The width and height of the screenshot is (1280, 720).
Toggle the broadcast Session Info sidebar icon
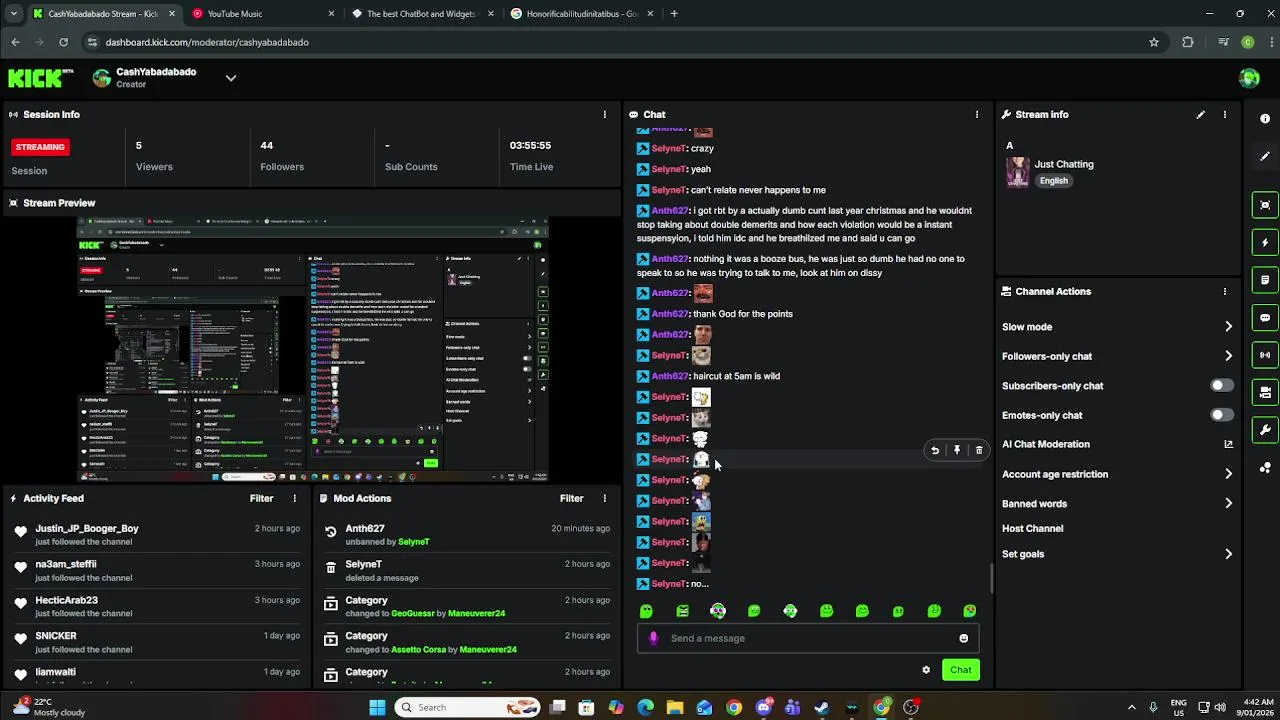pos(1265,354)
